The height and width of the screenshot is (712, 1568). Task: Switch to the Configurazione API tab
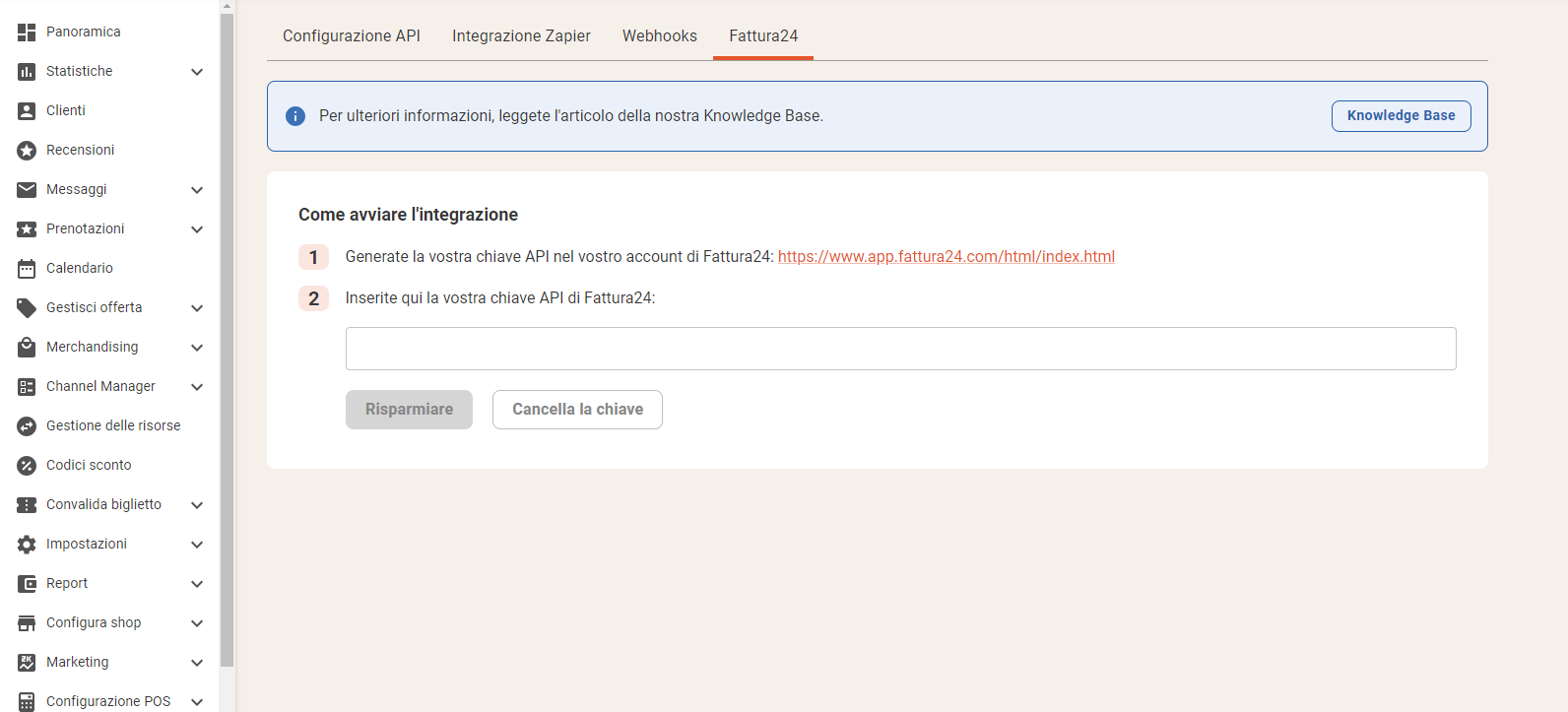click(x=352, y=36)
